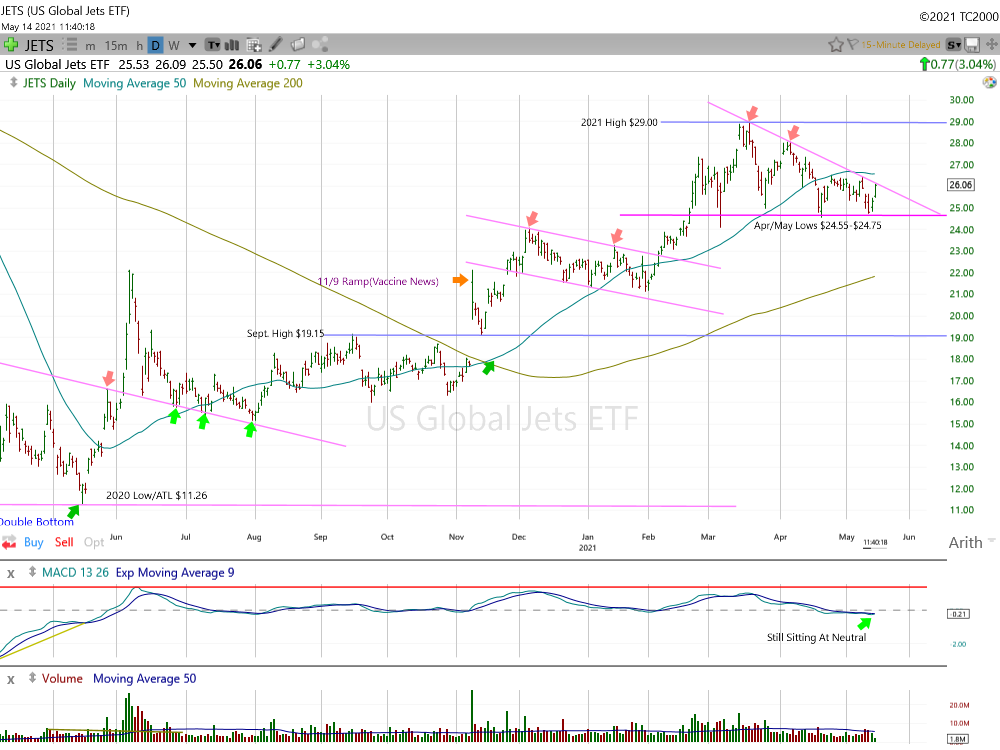1000x750 pixels.
Task: Switch to the hourly (h) timeframe
Action: pyautogui.click(x=139, y=45)
